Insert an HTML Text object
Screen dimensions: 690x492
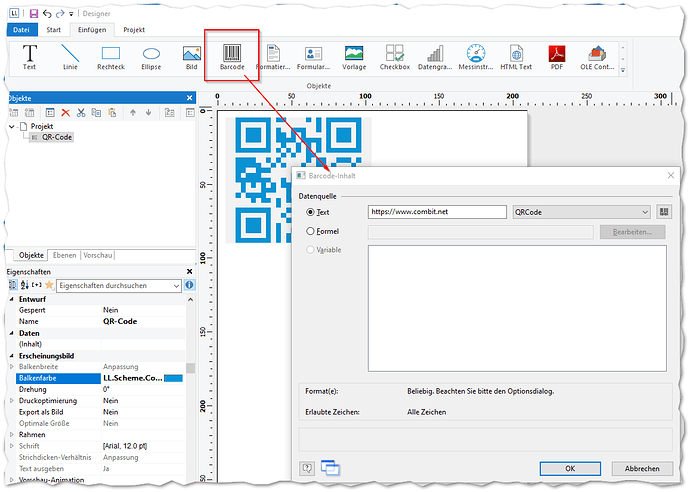516,57
